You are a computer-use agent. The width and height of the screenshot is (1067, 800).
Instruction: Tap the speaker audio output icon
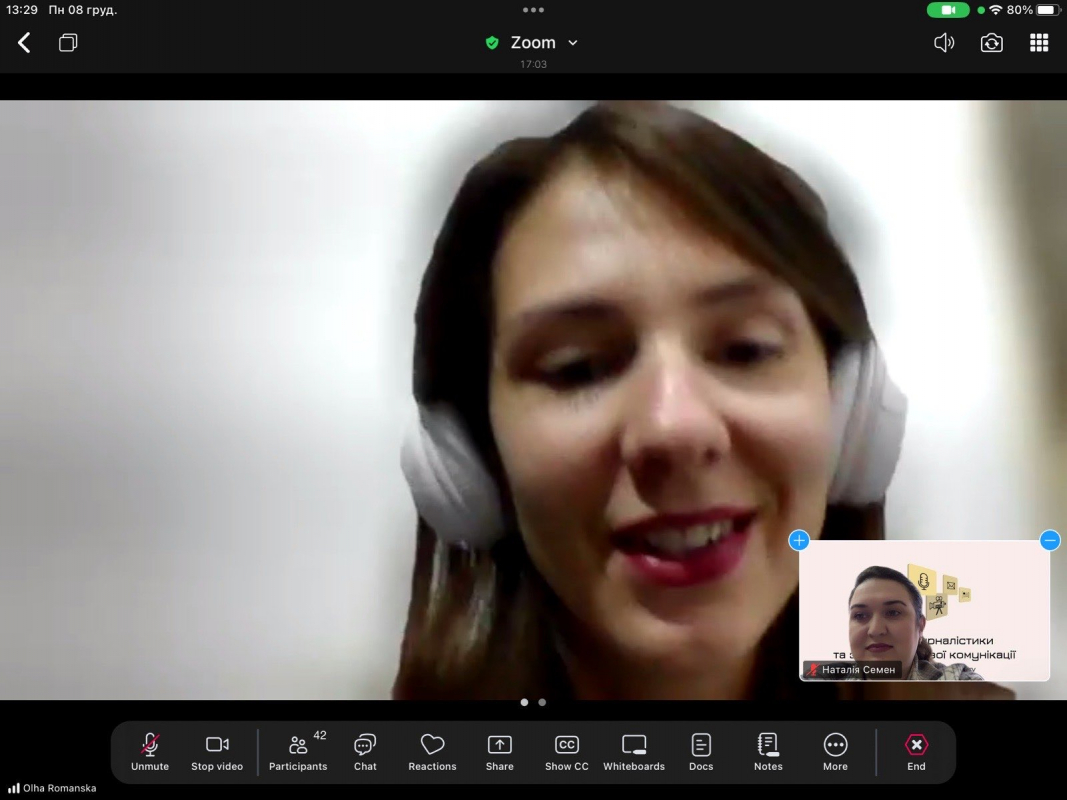click(x=943, y=42)
